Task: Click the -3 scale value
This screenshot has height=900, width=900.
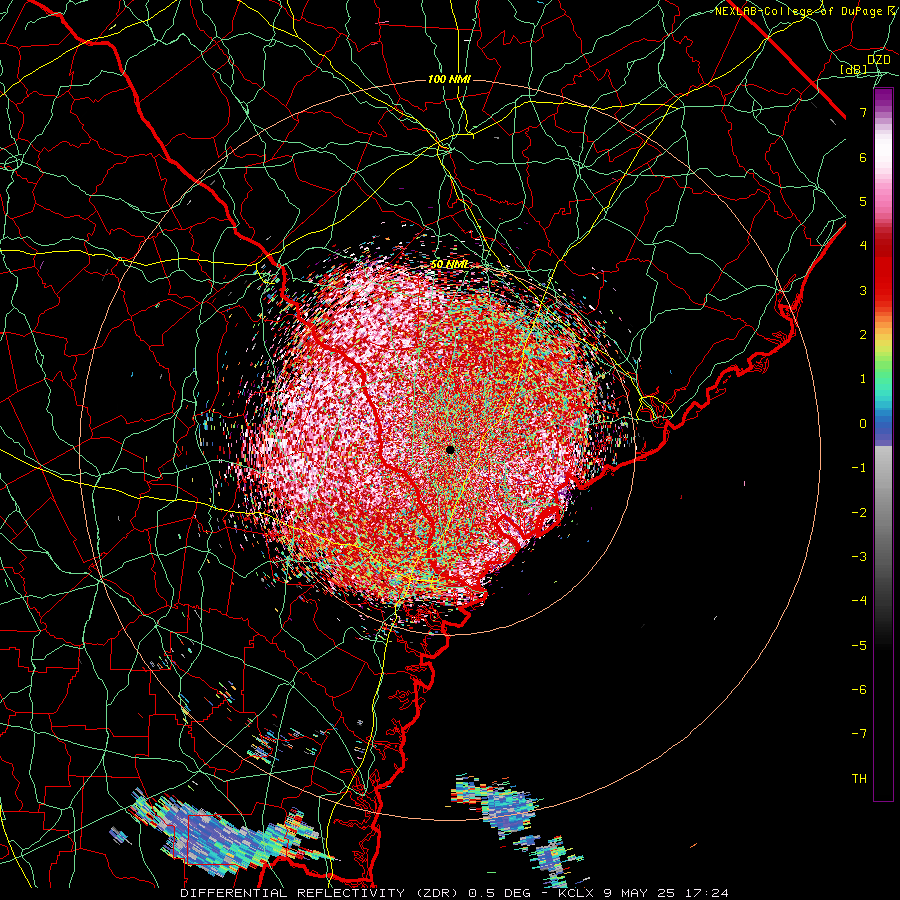Action: pos(859,557)
